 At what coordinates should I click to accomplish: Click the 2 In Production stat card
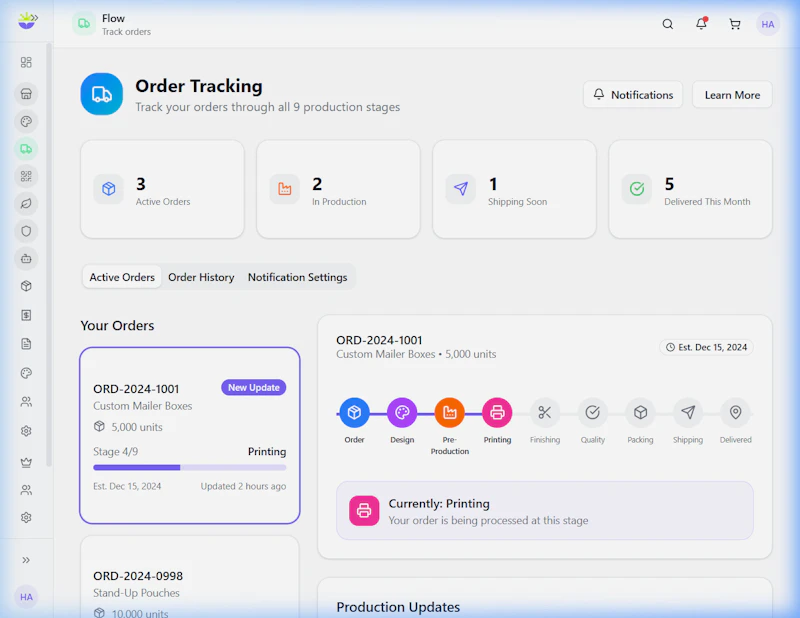click(338, 189)
